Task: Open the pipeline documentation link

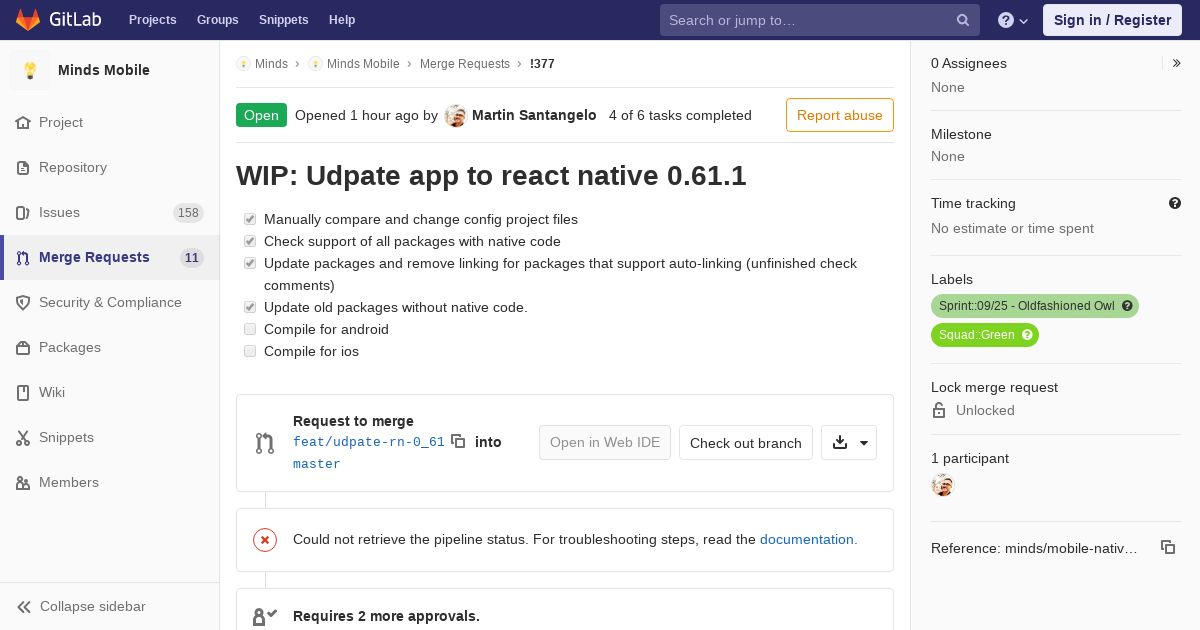Action: pyautogui.click(x=808, y=539)
